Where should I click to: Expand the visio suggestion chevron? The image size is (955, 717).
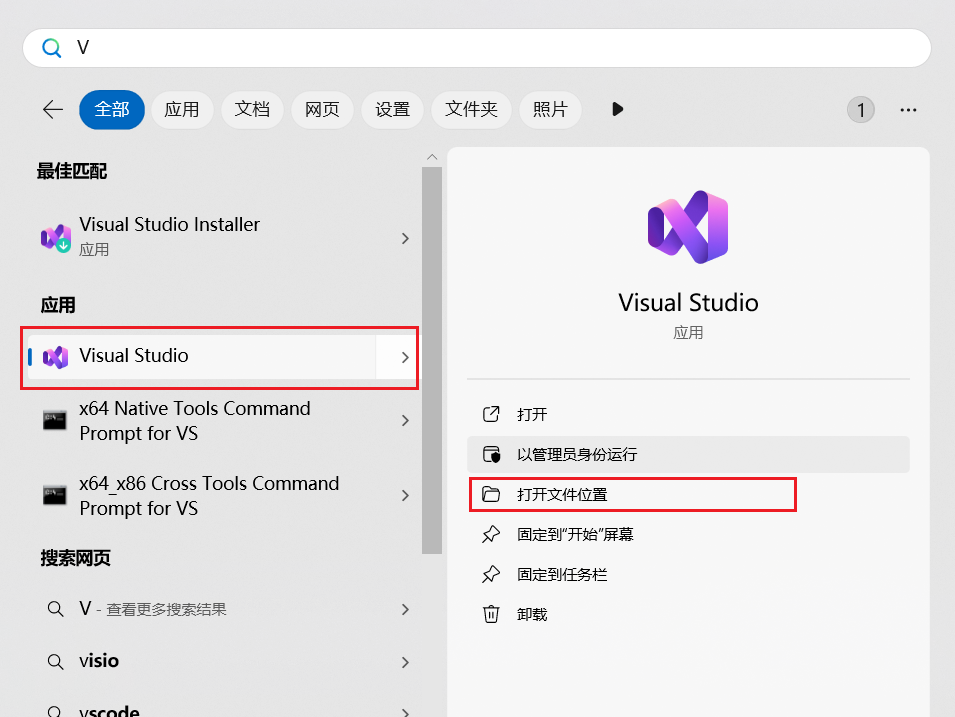[x=405, y=662]
